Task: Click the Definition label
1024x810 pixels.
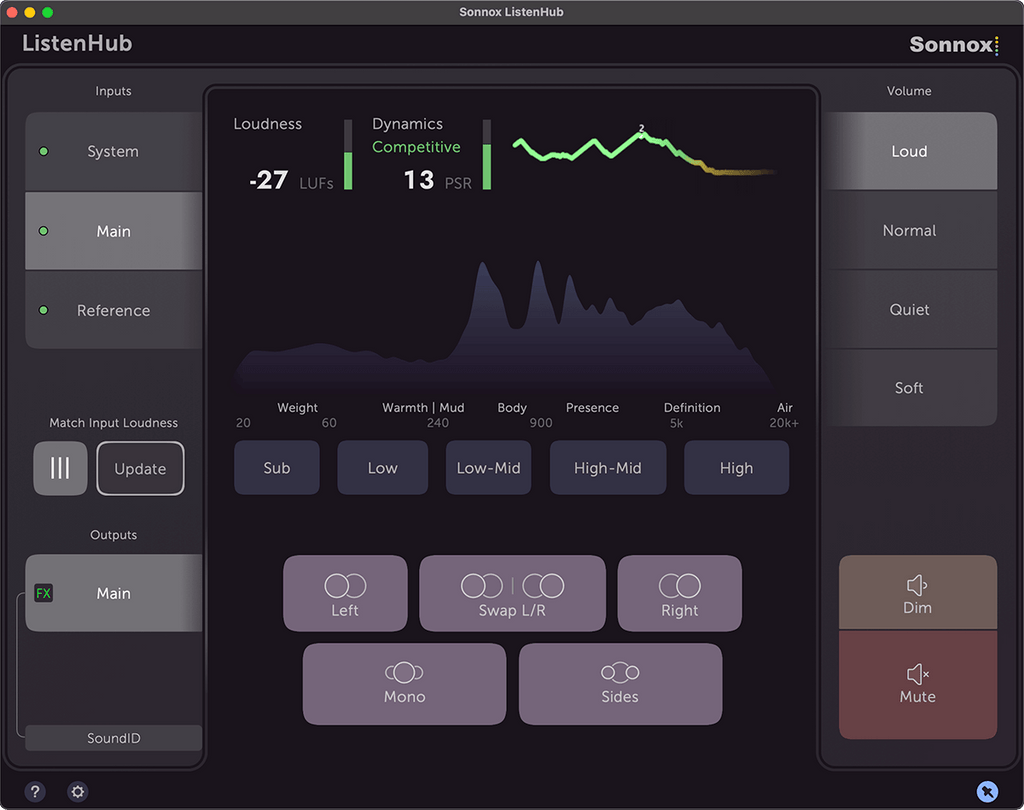Action: (x=692, y=408)
